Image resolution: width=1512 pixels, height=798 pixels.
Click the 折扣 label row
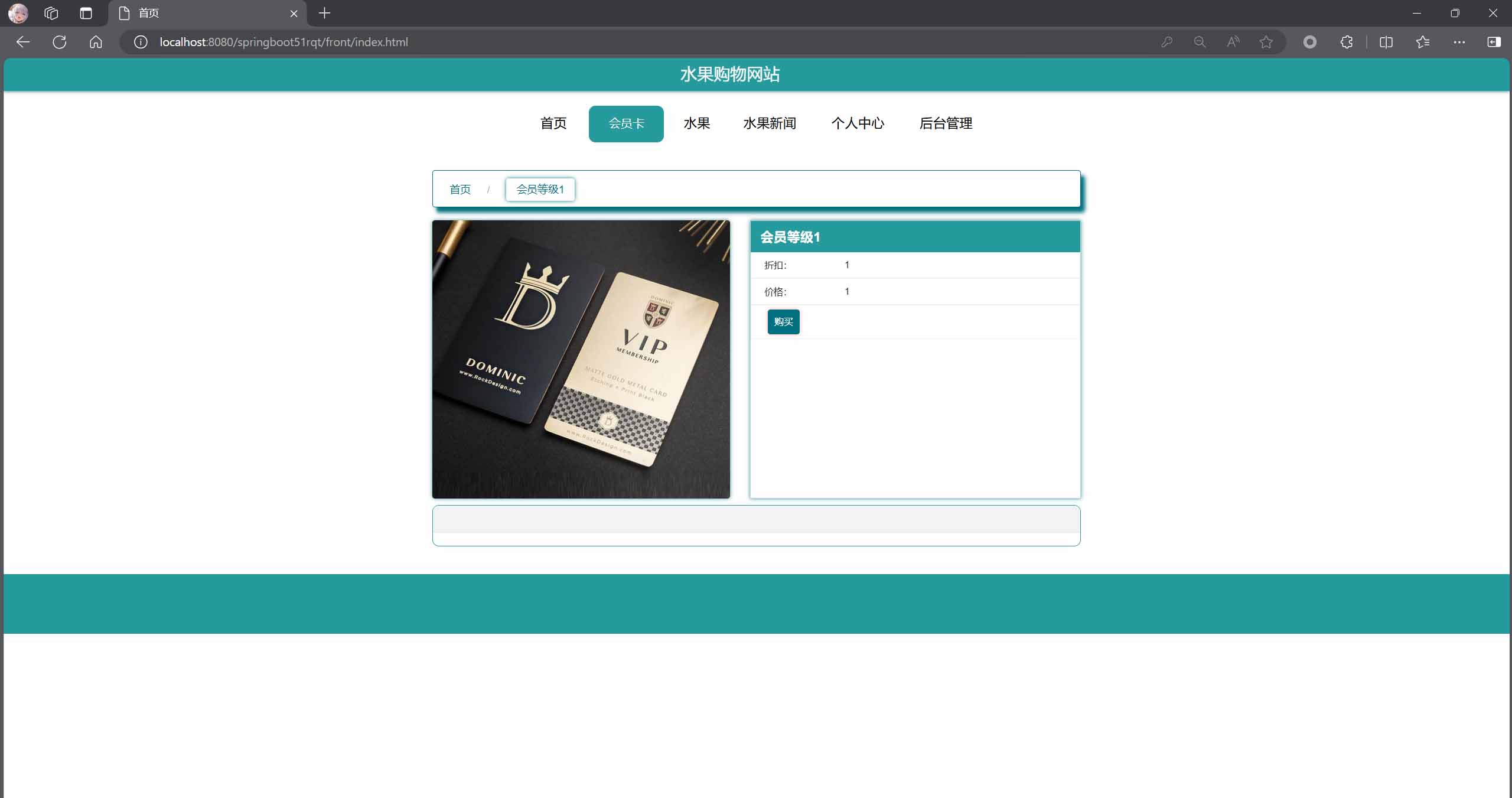pos(915,265)
